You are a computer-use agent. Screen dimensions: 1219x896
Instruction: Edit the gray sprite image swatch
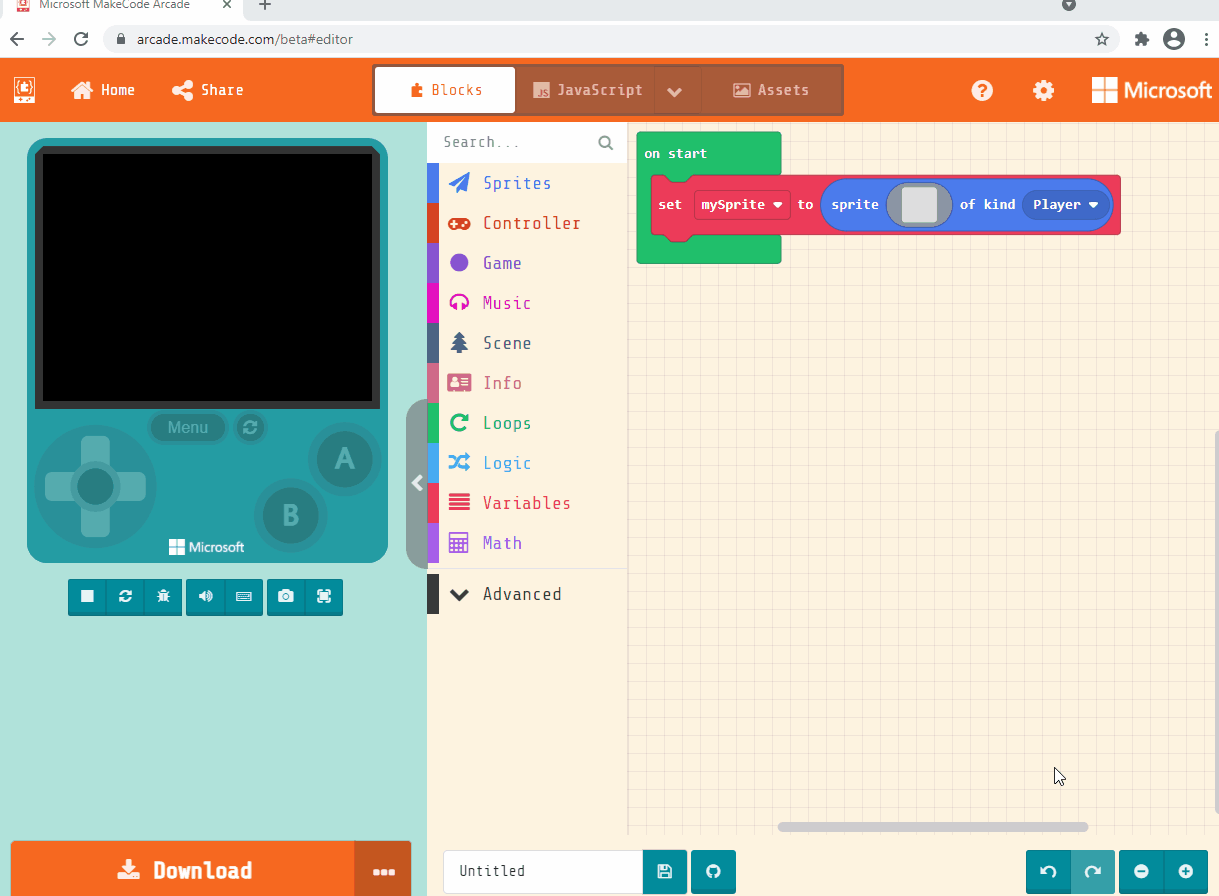[x=918, y=204]
